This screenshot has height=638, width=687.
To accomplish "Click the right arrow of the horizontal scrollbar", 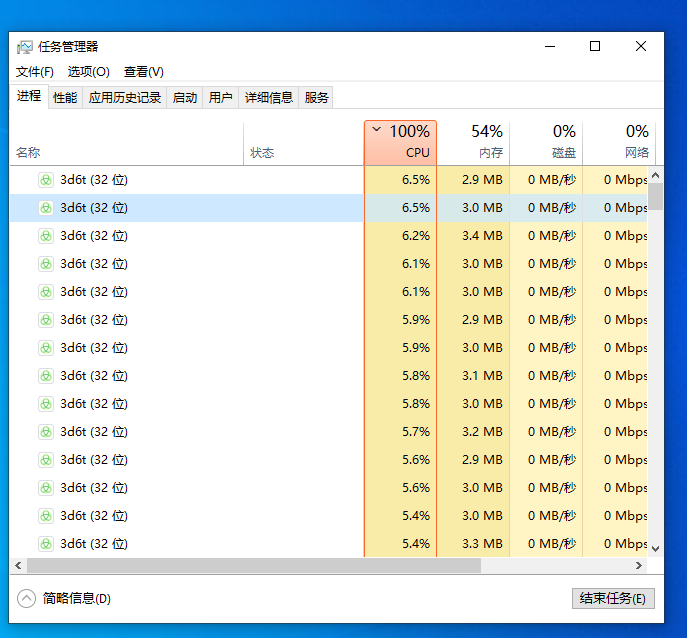I will tap(641, 565).
